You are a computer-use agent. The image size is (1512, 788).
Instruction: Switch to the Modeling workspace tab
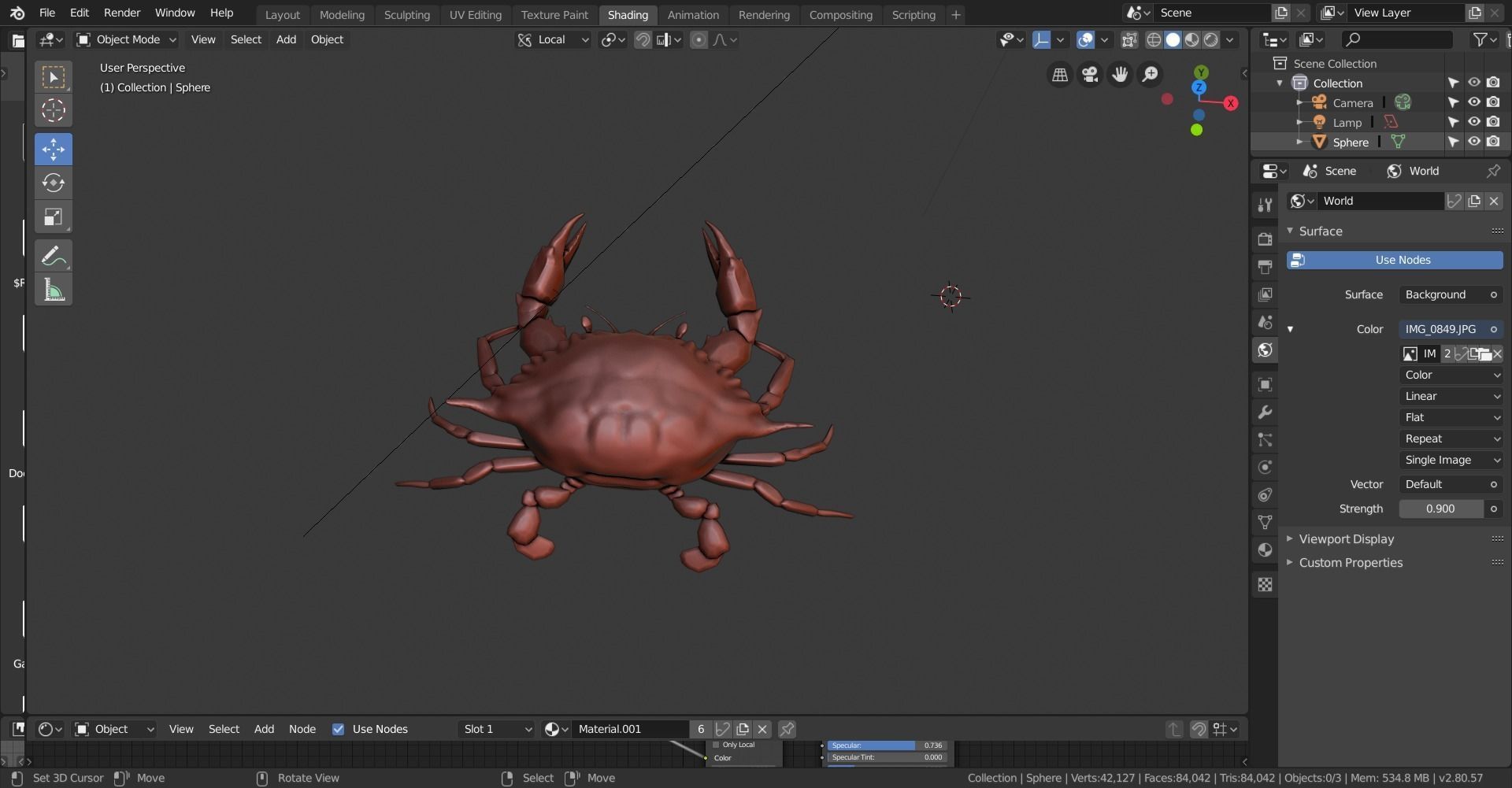coord(342,15)
